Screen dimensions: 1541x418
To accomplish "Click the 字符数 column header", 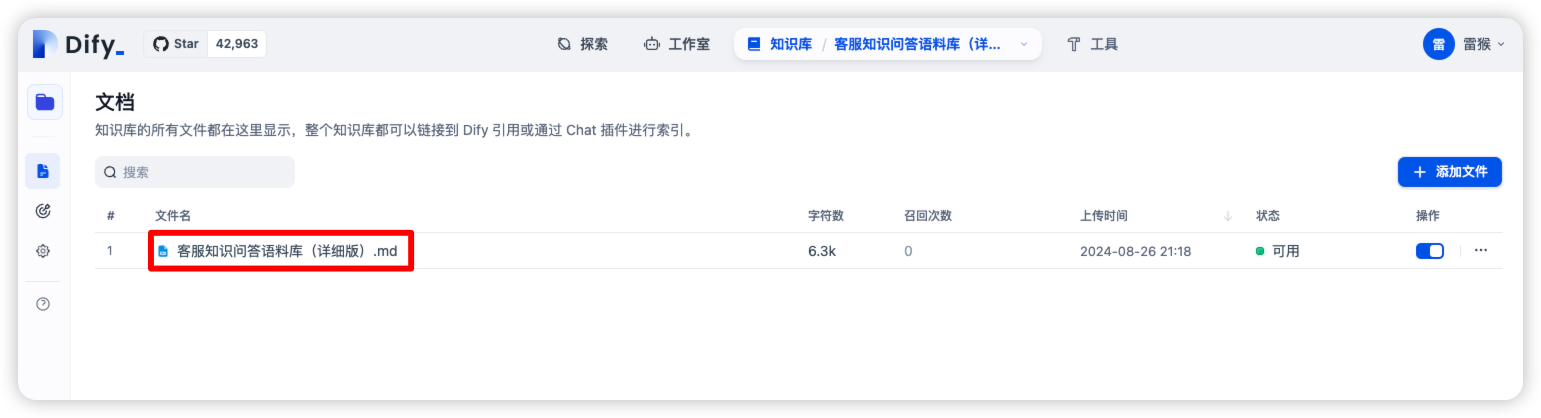I will (x=826, y=216).
